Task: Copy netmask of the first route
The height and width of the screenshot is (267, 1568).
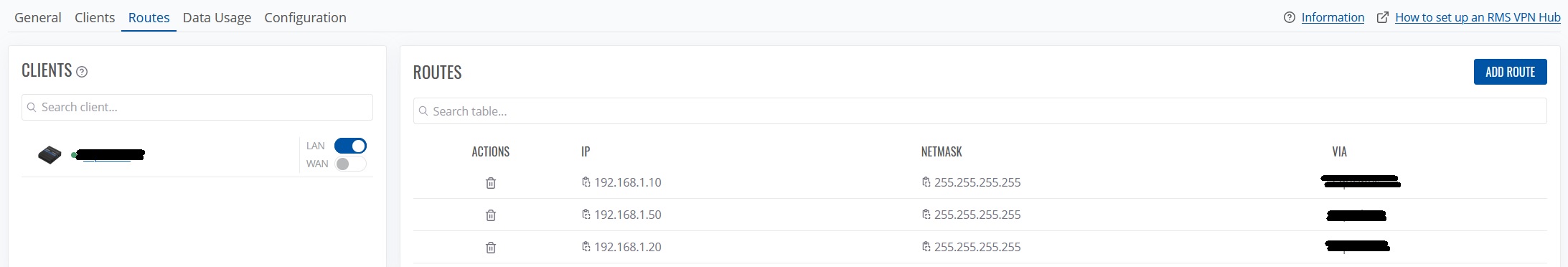Action: click(x=926, y=182)
